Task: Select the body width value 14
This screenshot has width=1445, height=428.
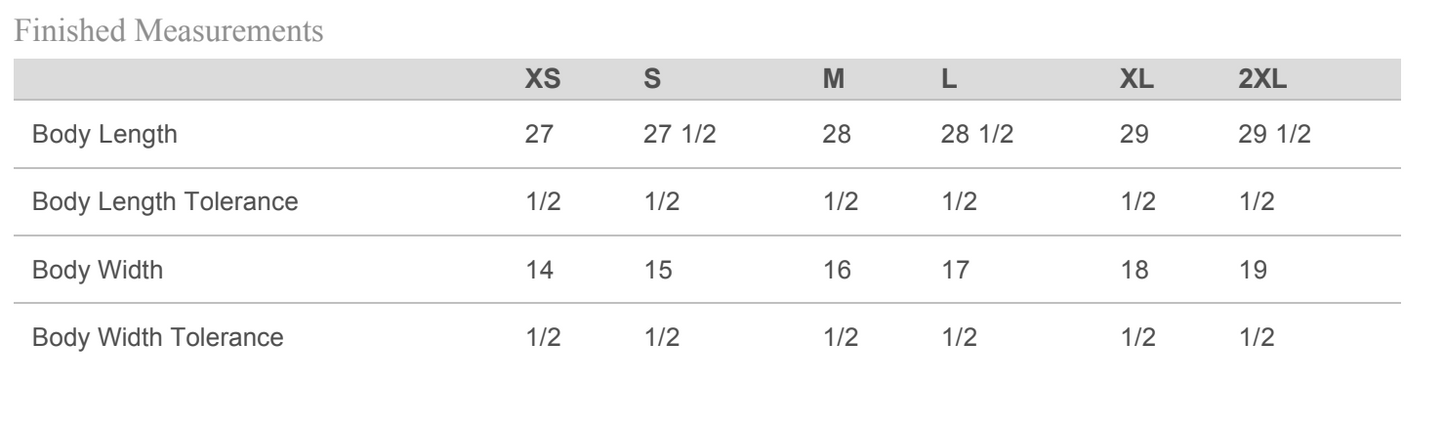Action: [x=539, y=270]
